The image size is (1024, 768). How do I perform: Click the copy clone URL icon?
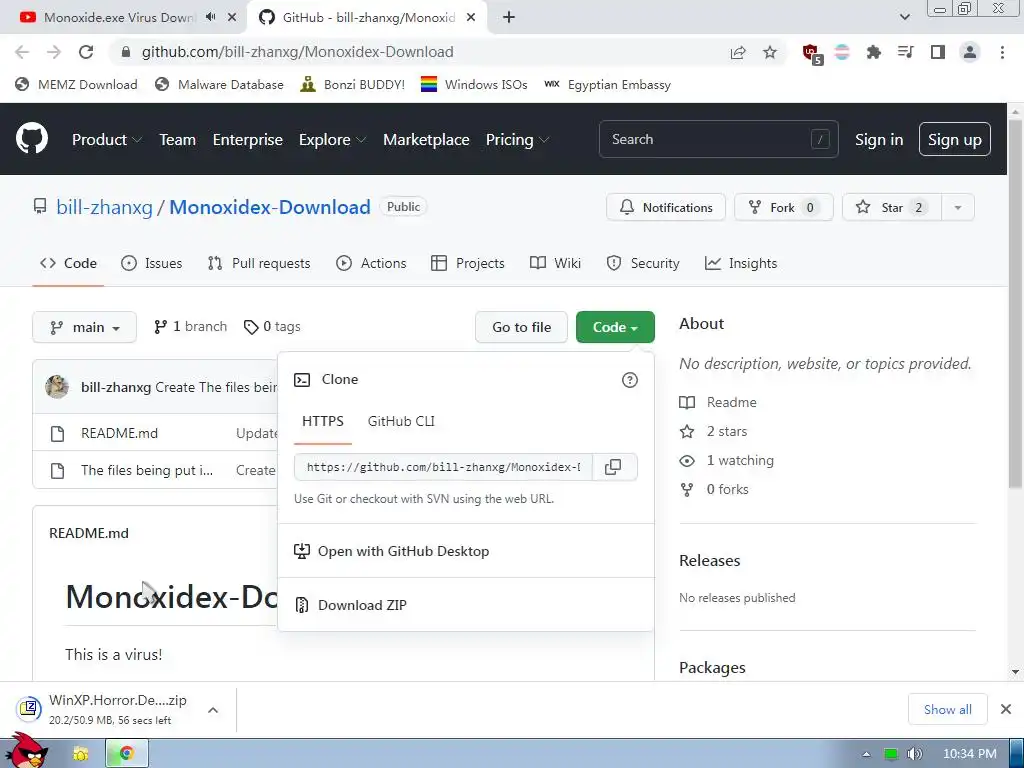[x=613, y=467]
